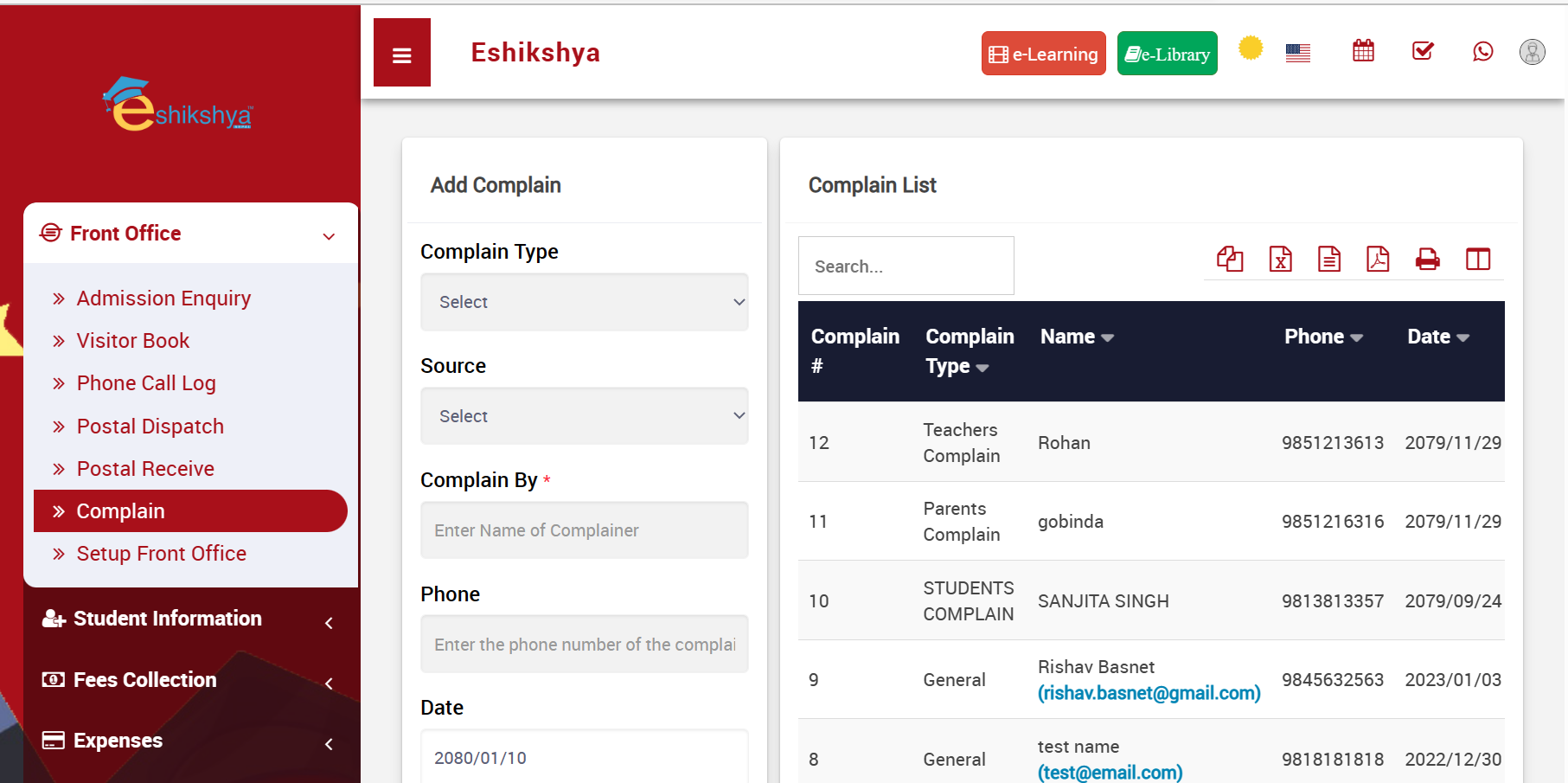This screenshot has height=783, width=1568.
Task: Export complain list to Excel
Action: [1280, 259]
